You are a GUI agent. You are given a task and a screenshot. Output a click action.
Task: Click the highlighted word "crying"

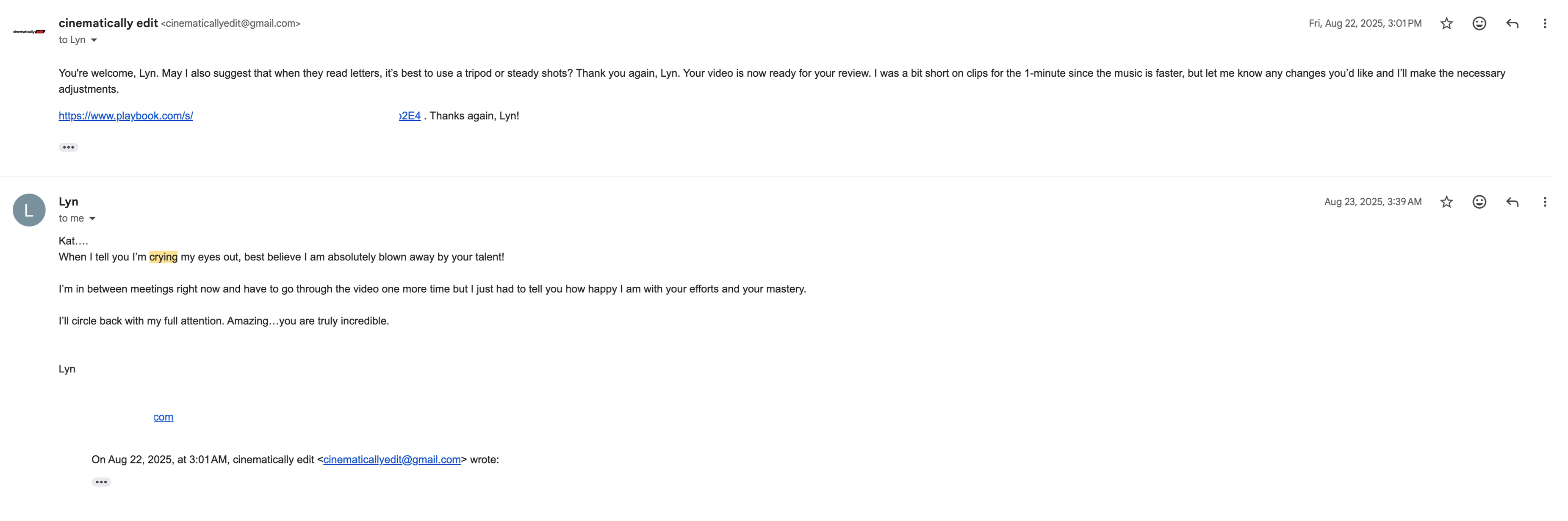(x=163, y=257)
